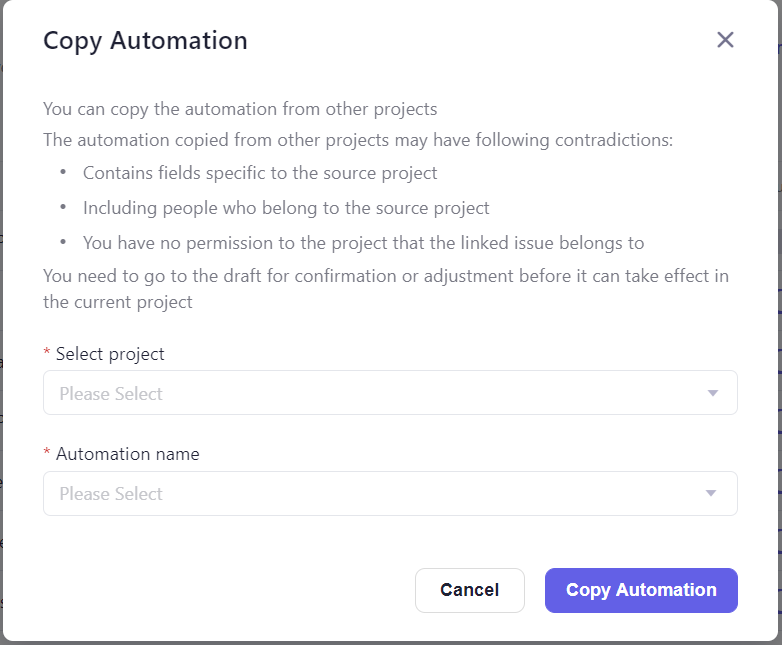Click the first line about copying automation
This screenshot has width=782, height=645.
(x=240, y=109)
